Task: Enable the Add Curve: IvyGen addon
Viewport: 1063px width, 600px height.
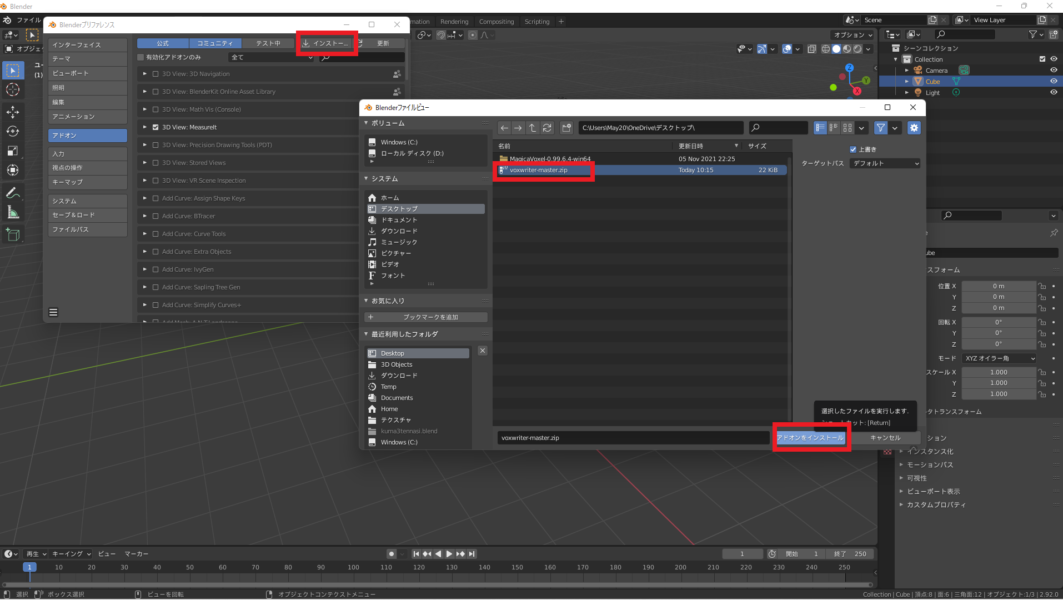Action: click(155, 269)
